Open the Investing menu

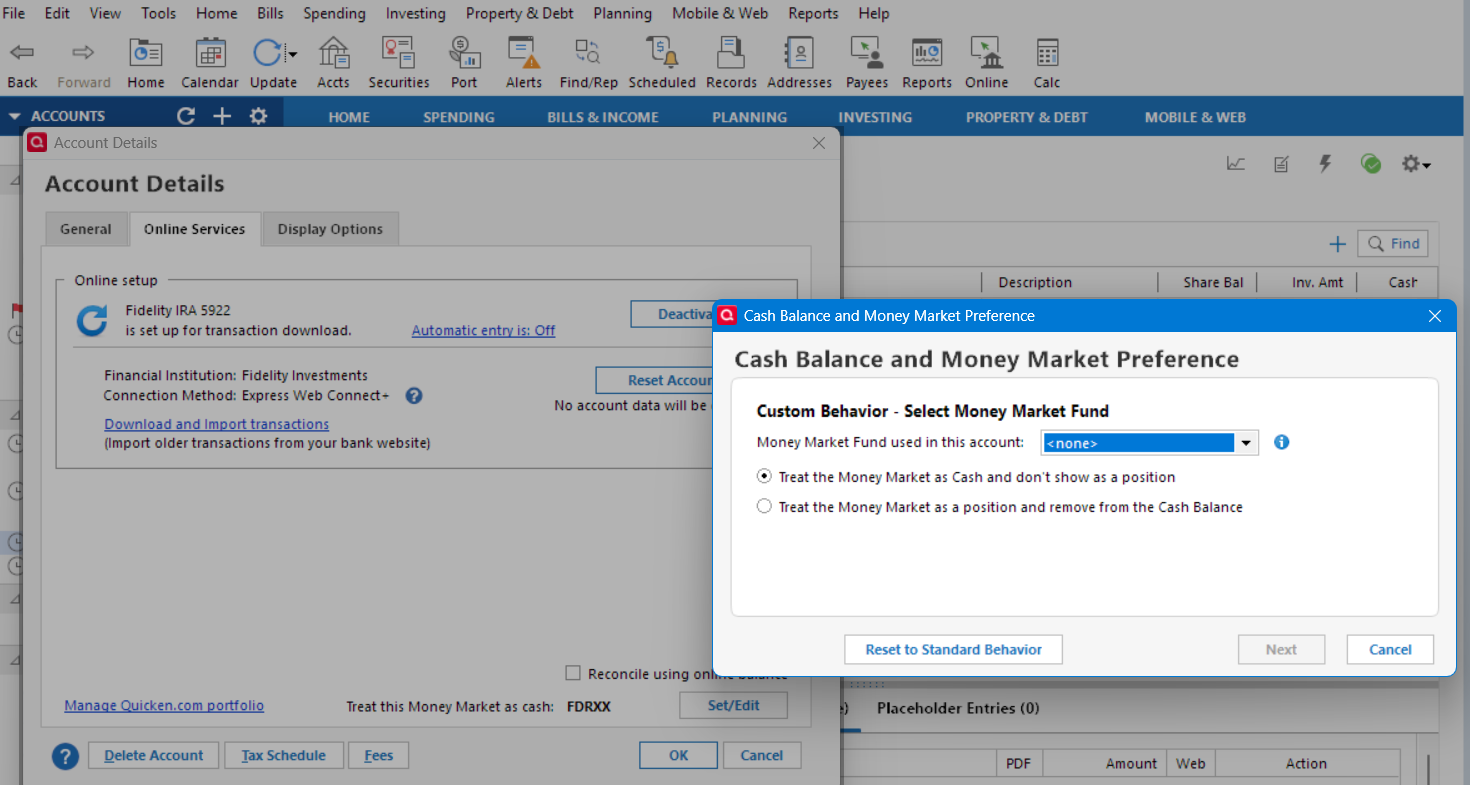tap(415, 13)
